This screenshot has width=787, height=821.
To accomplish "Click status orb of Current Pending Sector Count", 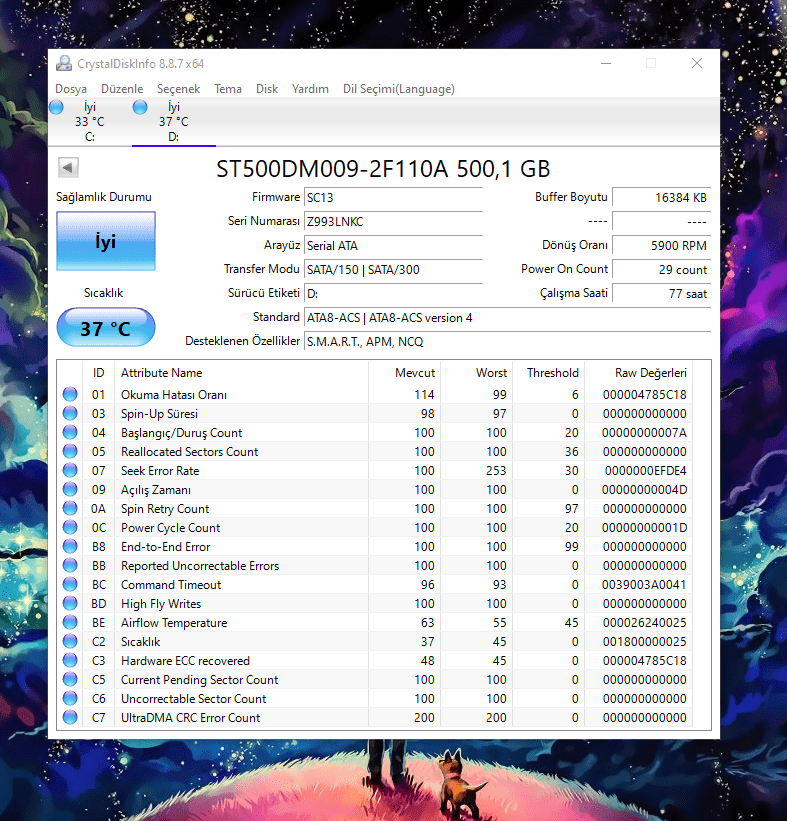I will pyautogui.click(x=70, y=680).
